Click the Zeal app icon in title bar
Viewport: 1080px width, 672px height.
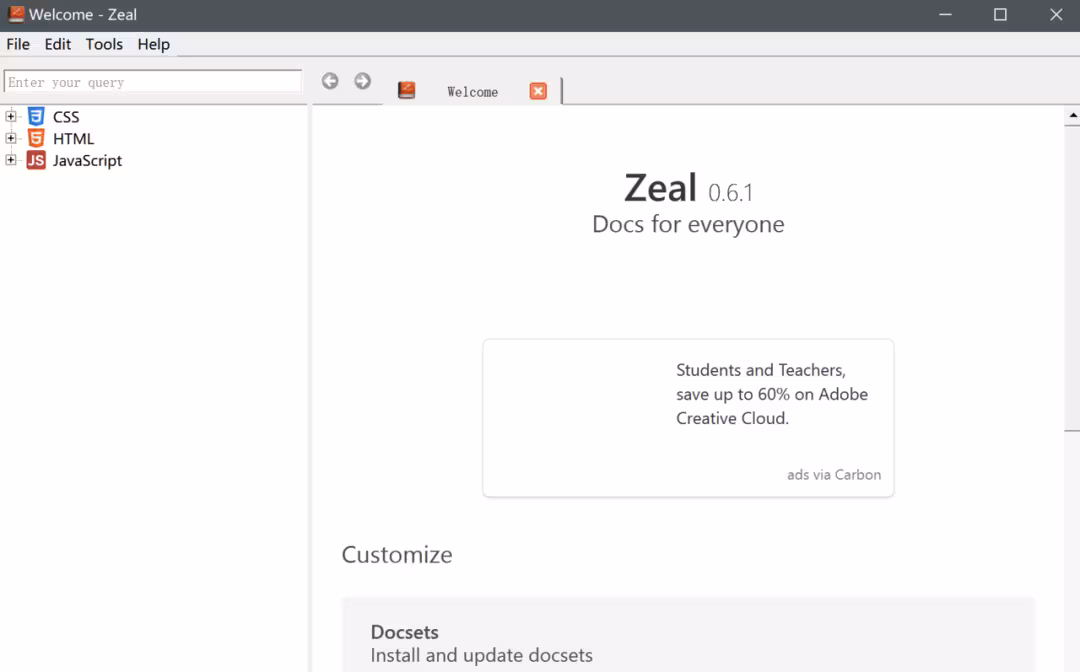click(16, 14)
